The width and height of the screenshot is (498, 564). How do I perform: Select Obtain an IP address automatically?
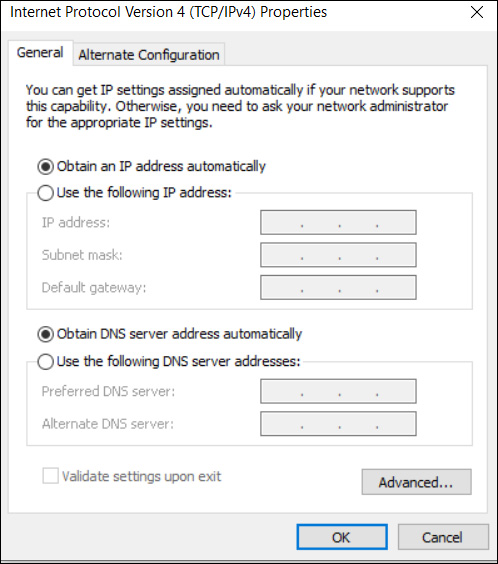46,167
